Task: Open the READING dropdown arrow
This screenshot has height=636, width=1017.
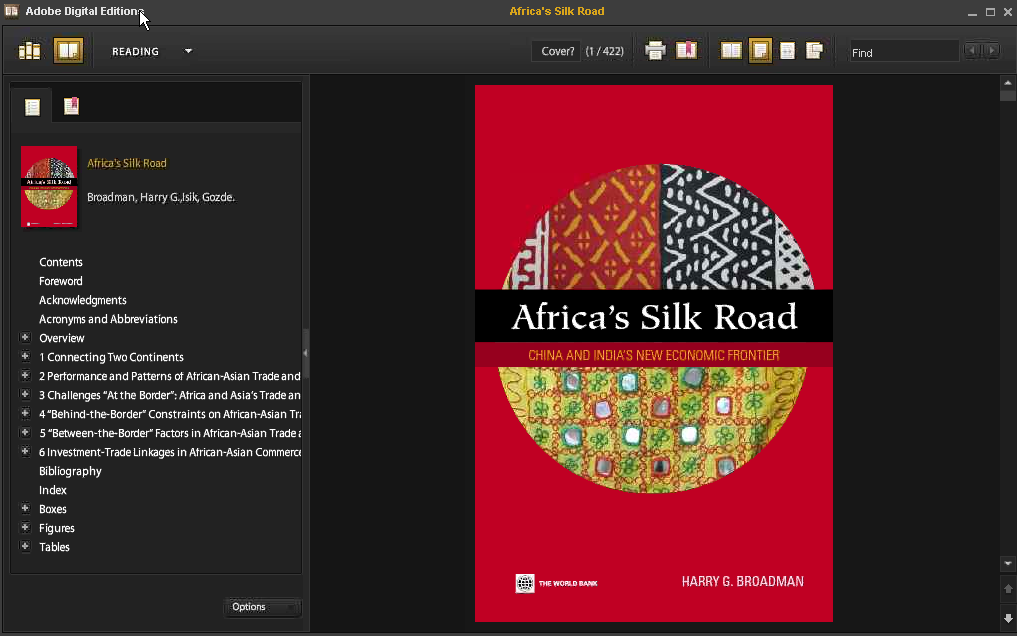Action: pos(188,51)
